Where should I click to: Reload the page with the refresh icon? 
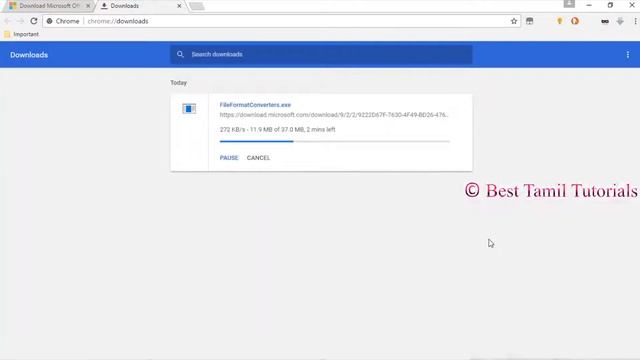pos(34,21)
